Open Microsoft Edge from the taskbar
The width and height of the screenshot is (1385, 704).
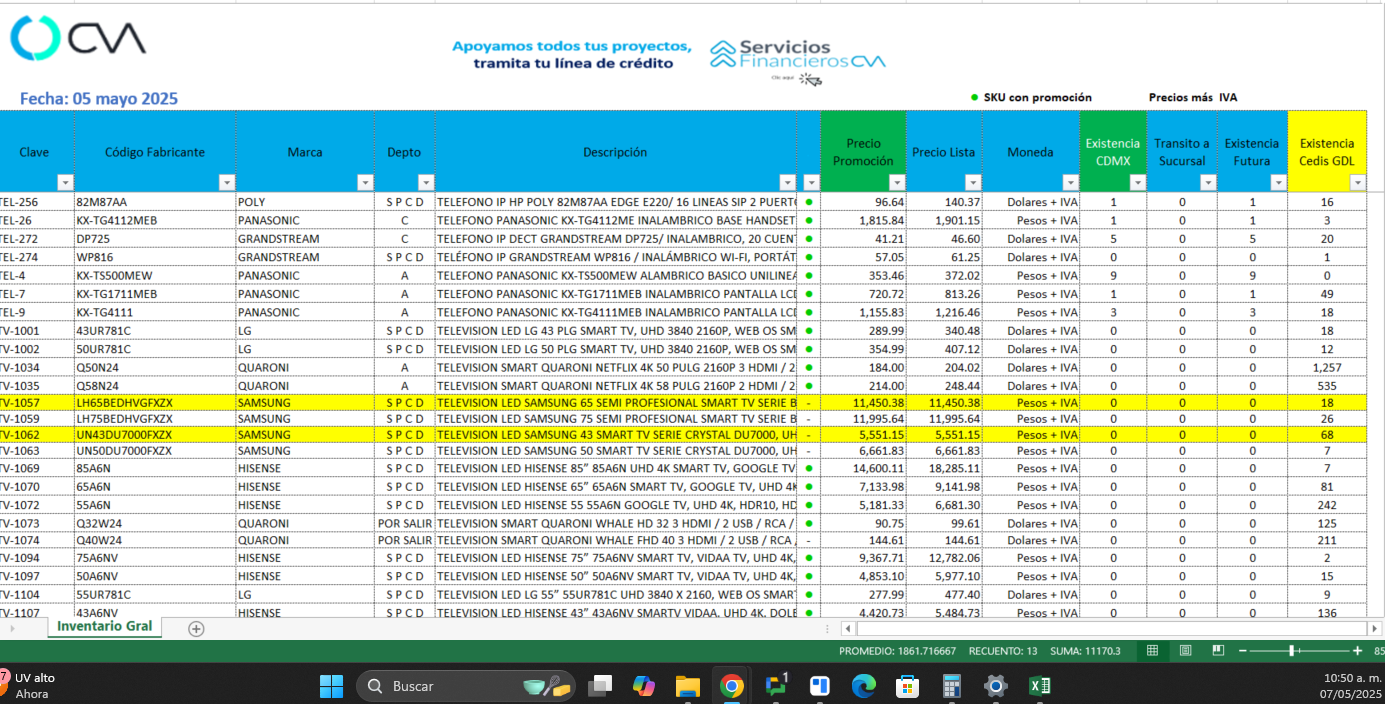pos(863,686)
